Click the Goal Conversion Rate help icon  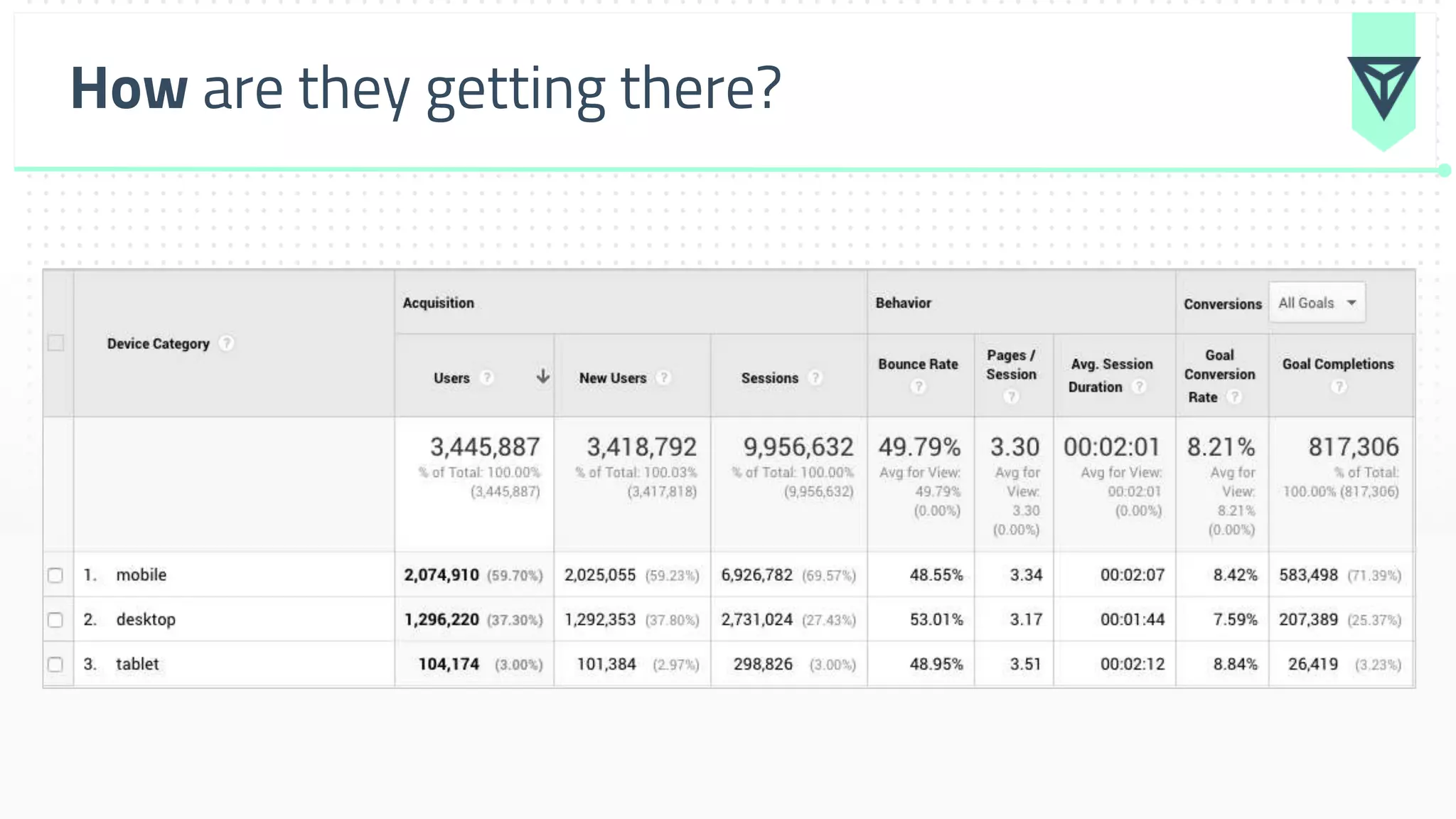[x=1235, y=397]
